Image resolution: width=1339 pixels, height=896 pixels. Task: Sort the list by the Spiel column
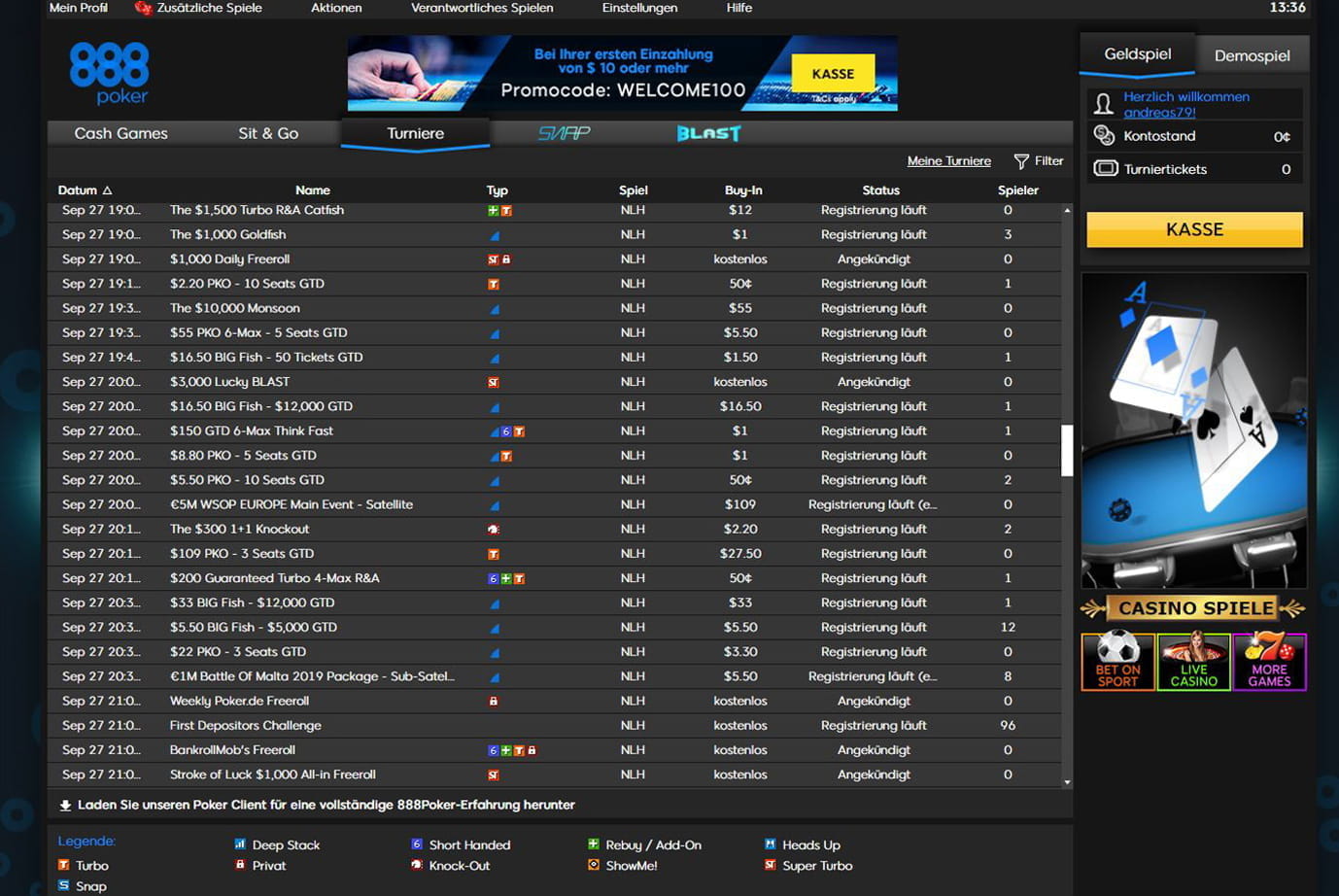pyautogui.click(x=634, y=190)
